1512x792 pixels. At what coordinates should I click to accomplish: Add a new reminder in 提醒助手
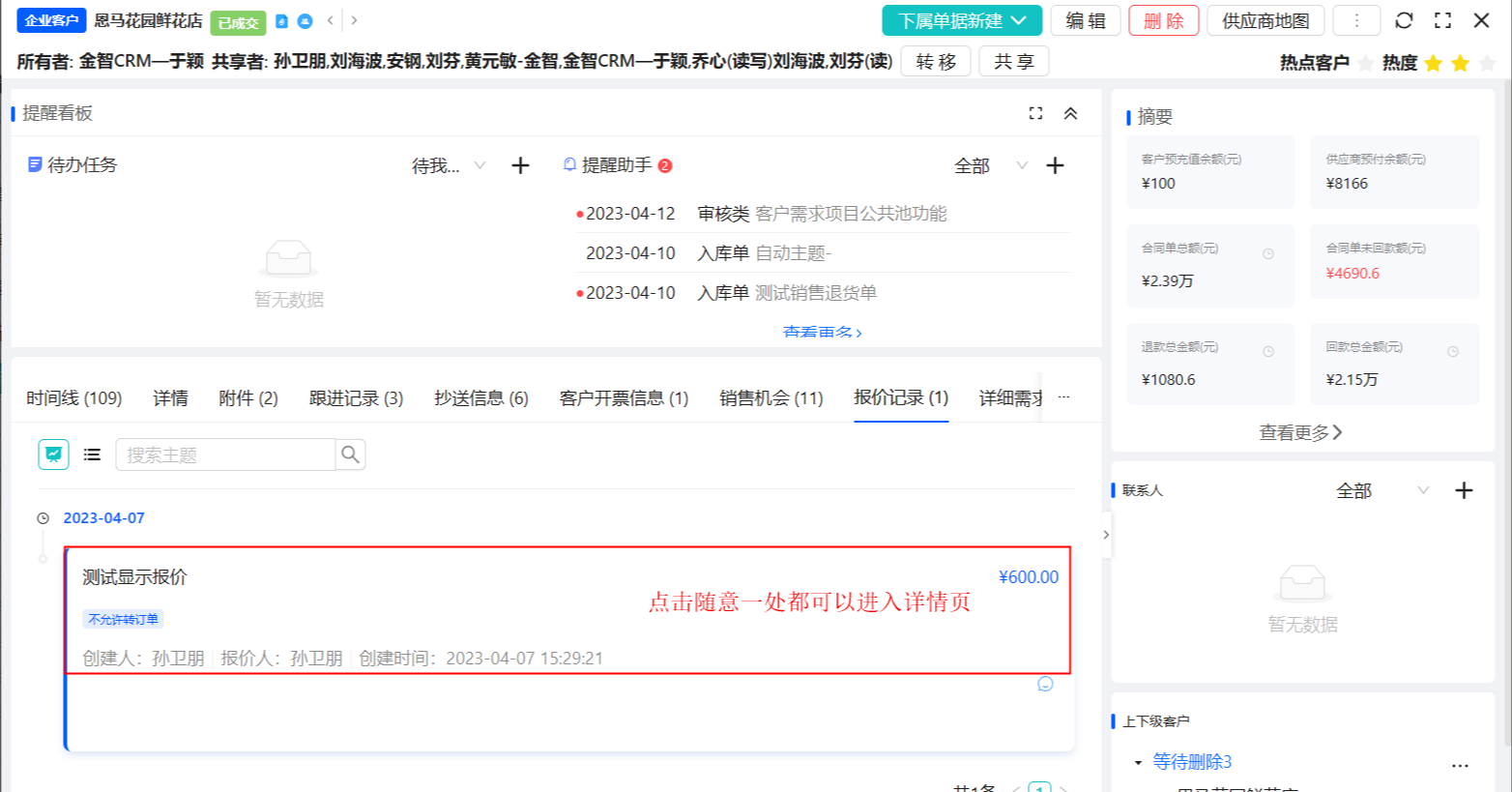pyautogui.click(x=1055, y=165)
